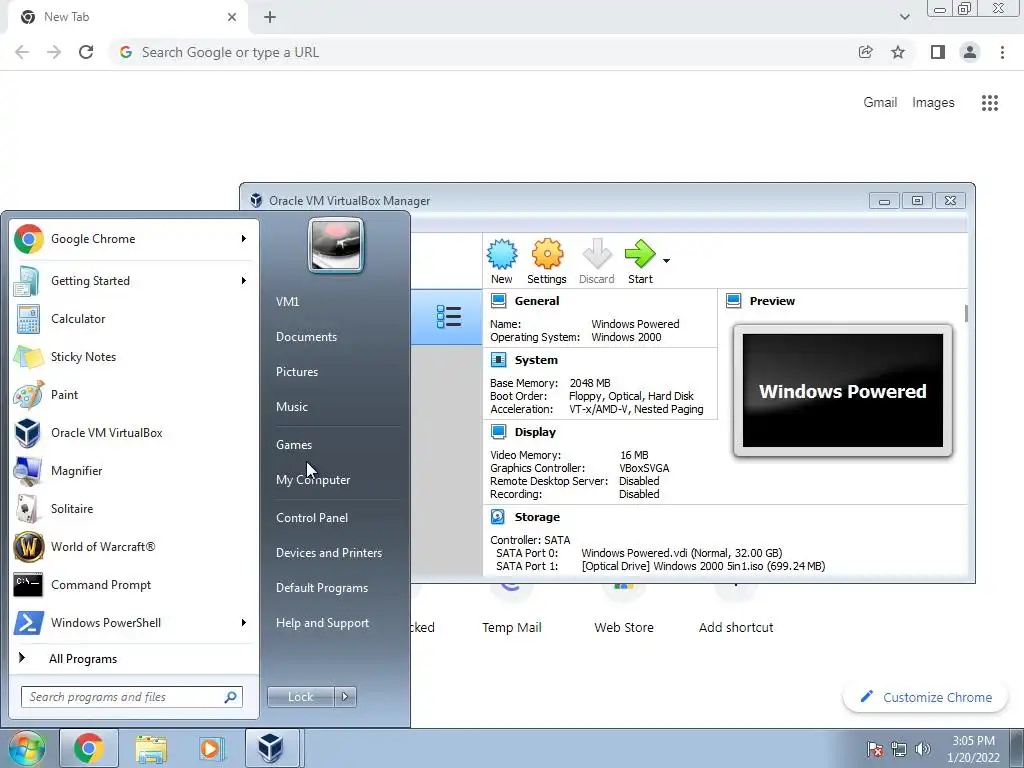
Task: Launch World of Warcraft from Start menu
Action: 134,547
